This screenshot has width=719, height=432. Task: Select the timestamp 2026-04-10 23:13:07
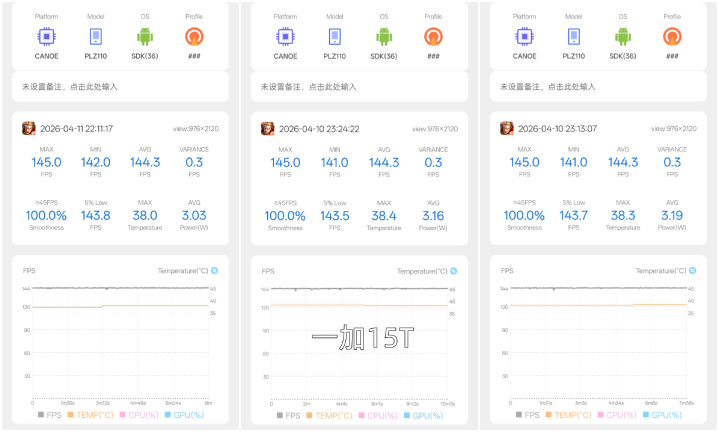point(558,128)
